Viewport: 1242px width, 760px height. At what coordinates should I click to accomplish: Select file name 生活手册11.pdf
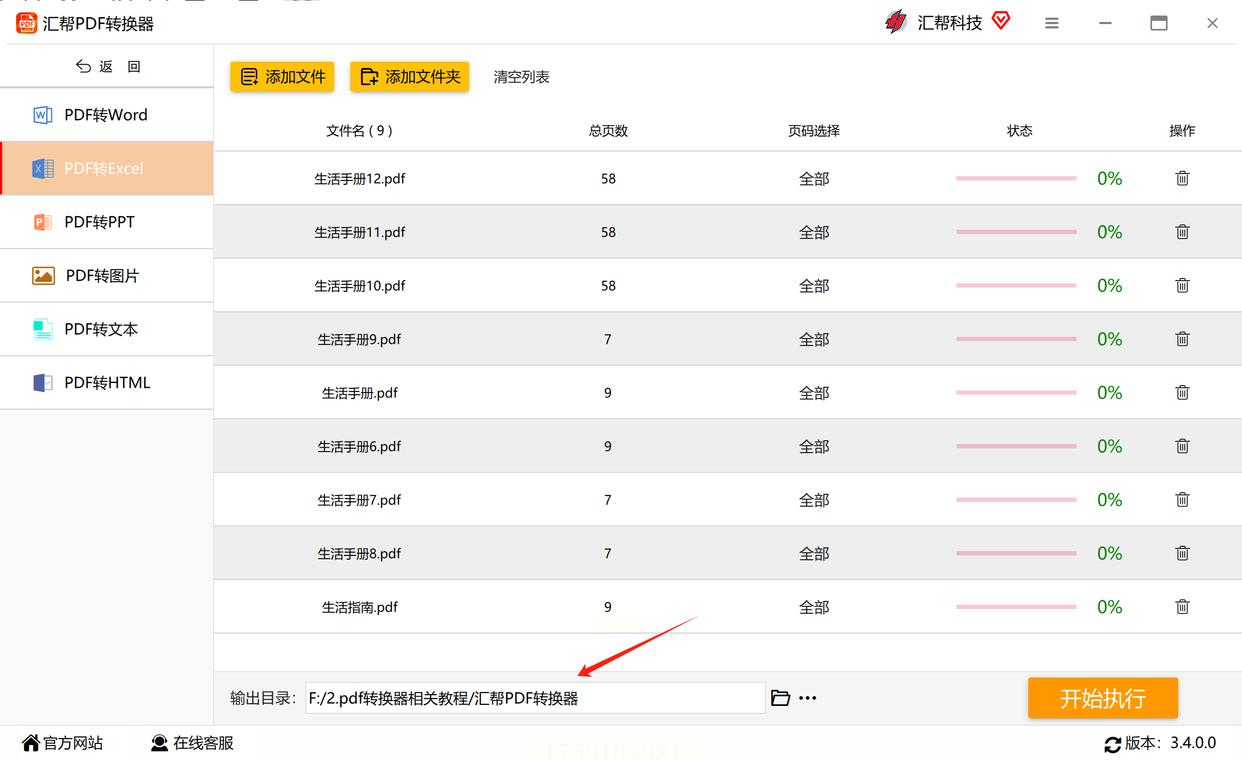[x=360, y=232]
